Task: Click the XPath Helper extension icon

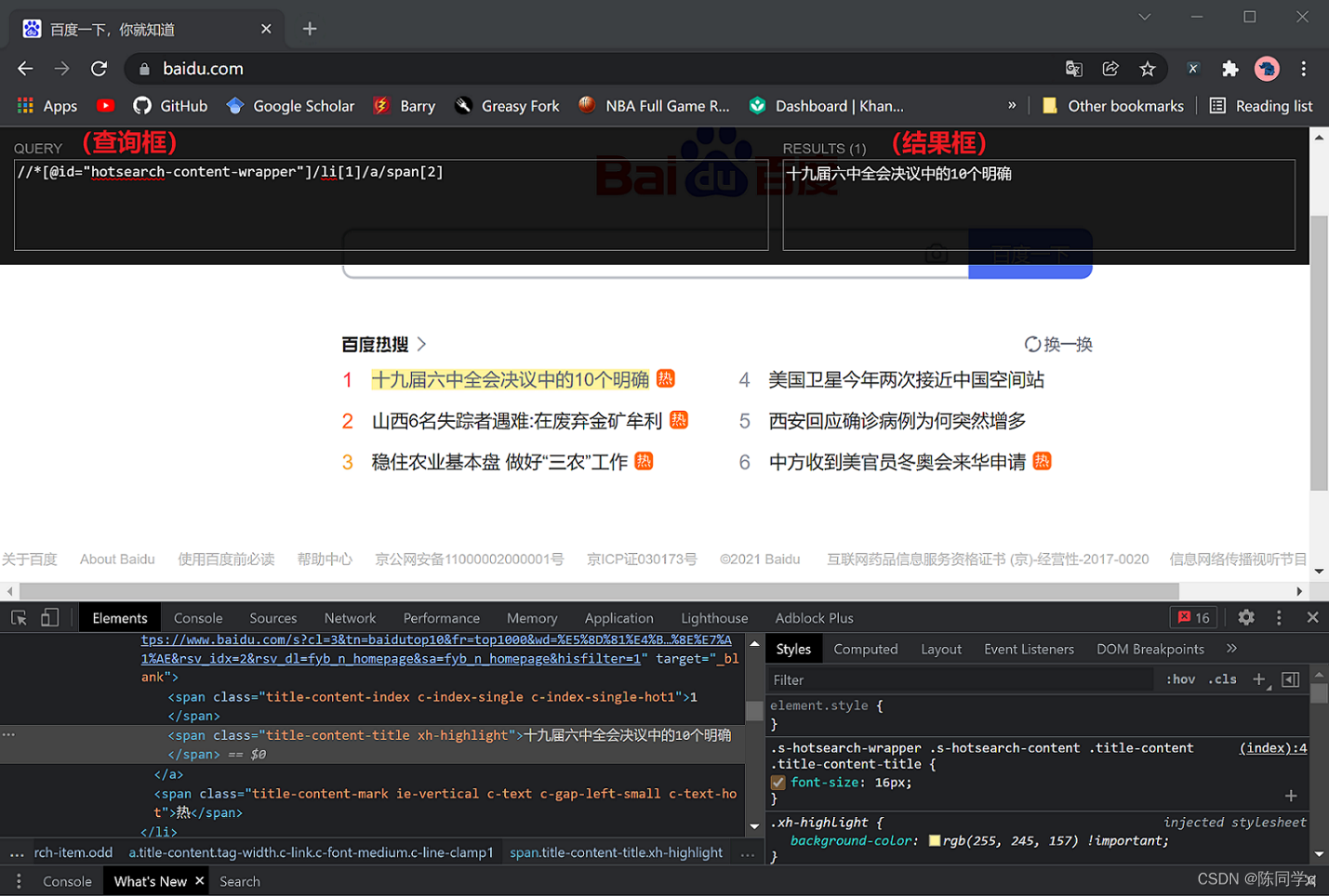Action: tap(1194, 69)
